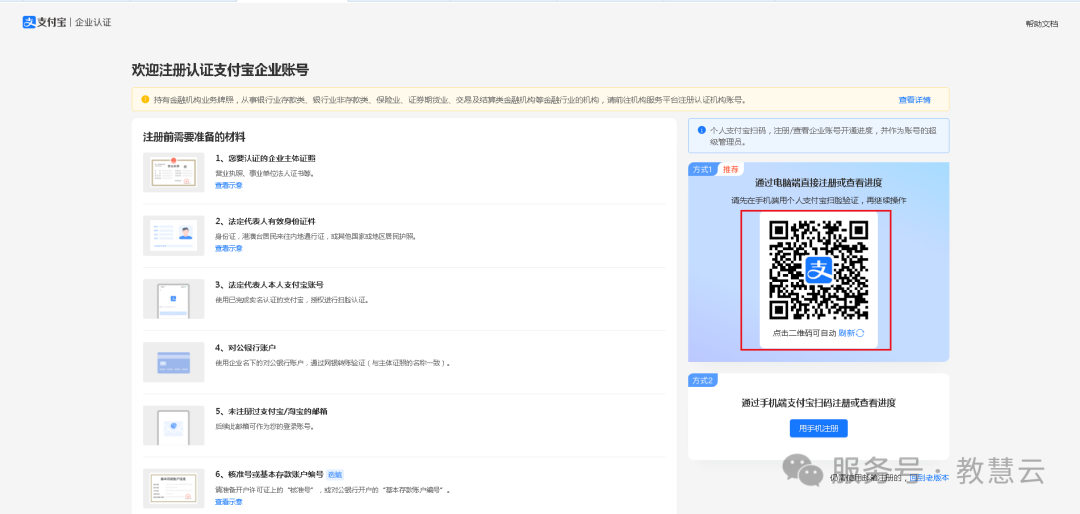
Task: Open 帮助文档 in the top right
Action: click(x=1041, y=23)
